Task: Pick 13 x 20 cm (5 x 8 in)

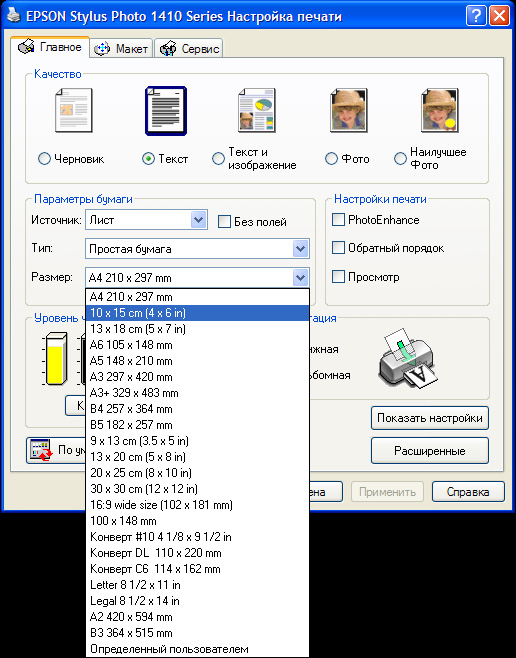Action: point(197,457)
